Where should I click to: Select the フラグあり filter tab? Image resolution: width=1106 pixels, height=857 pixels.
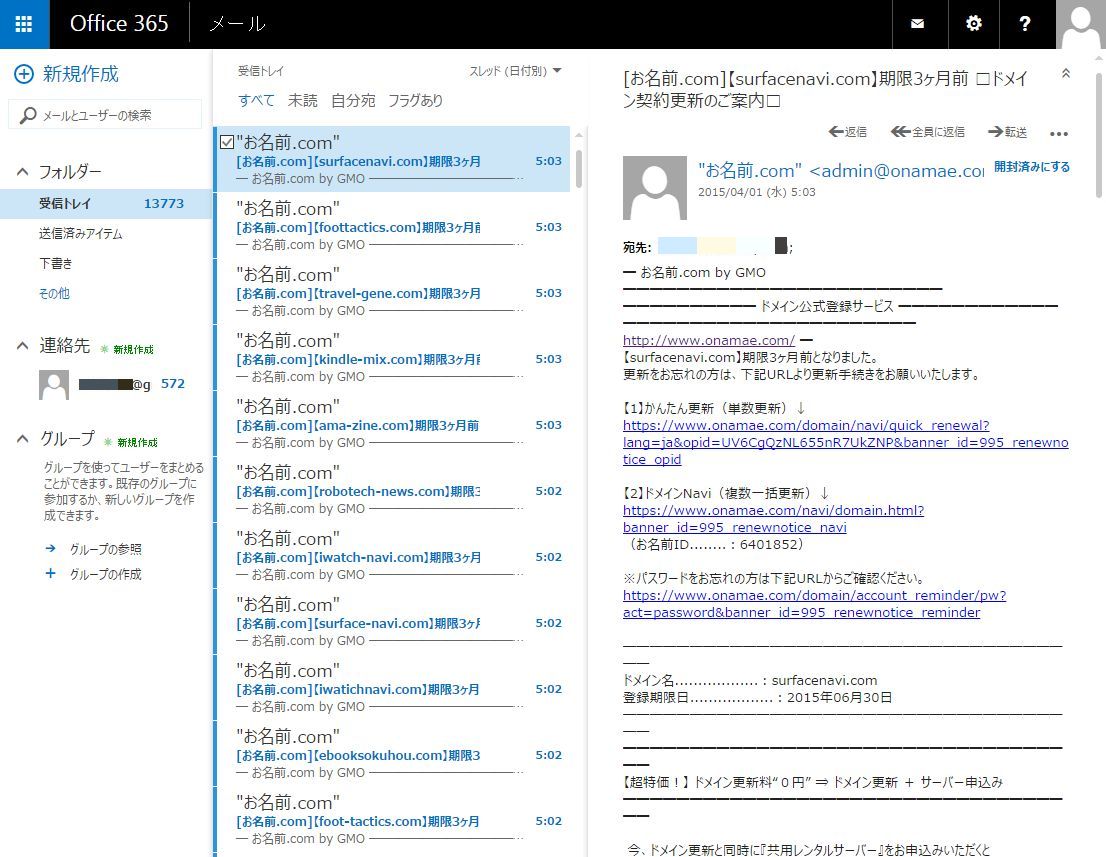tap(415, 100)
